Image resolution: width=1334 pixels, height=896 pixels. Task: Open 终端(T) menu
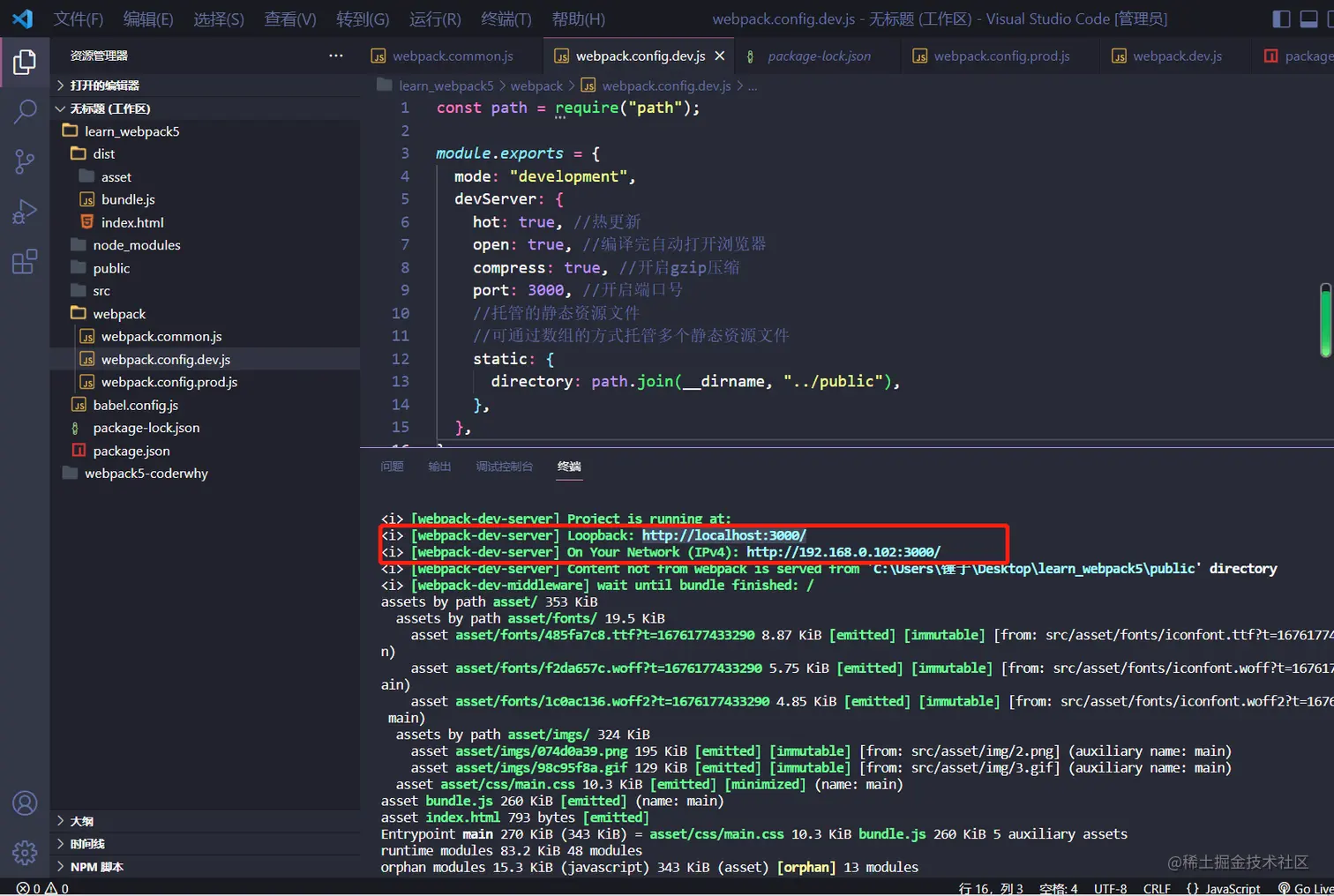[506, 19]
